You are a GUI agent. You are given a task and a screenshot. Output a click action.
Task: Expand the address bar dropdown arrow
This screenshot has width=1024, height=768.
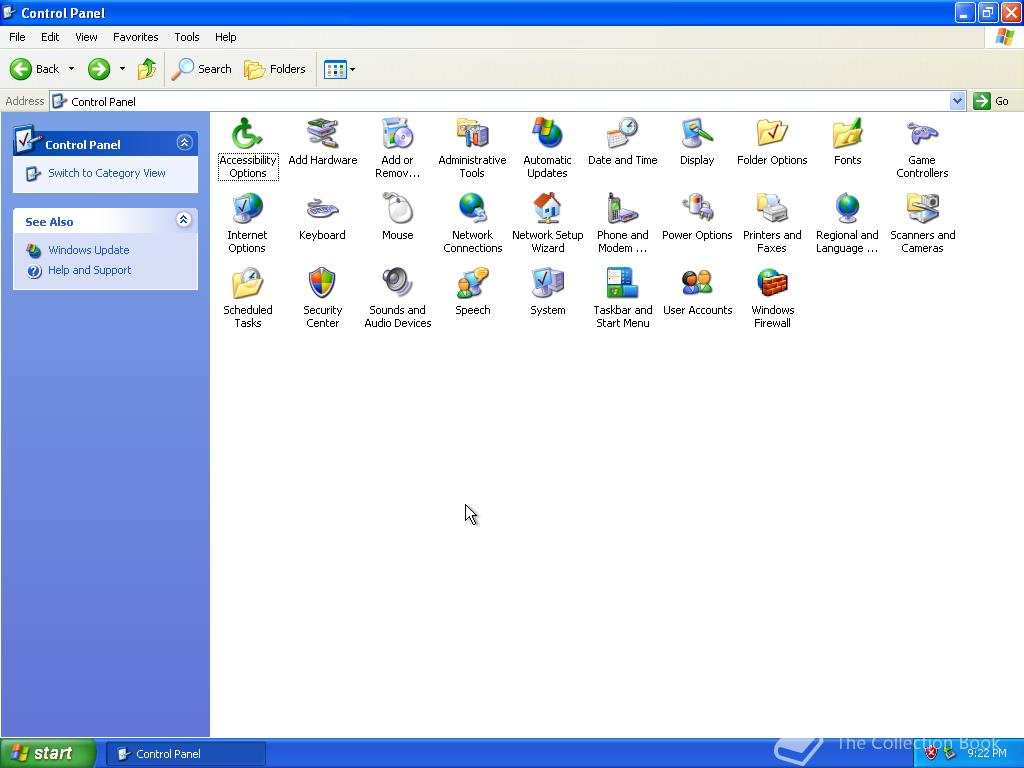(x=957, y=101)
